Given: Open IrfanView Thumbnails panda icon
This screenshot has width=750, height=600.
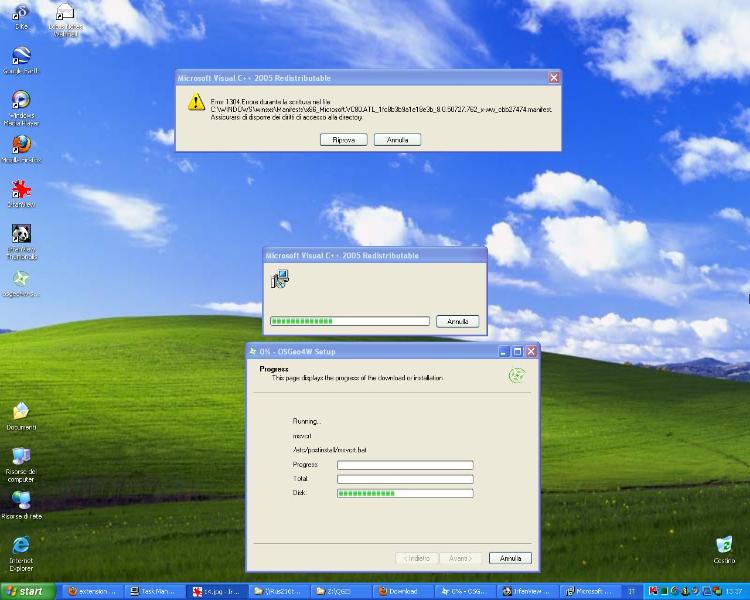Looking at the screenshot, I should [21, 236].
